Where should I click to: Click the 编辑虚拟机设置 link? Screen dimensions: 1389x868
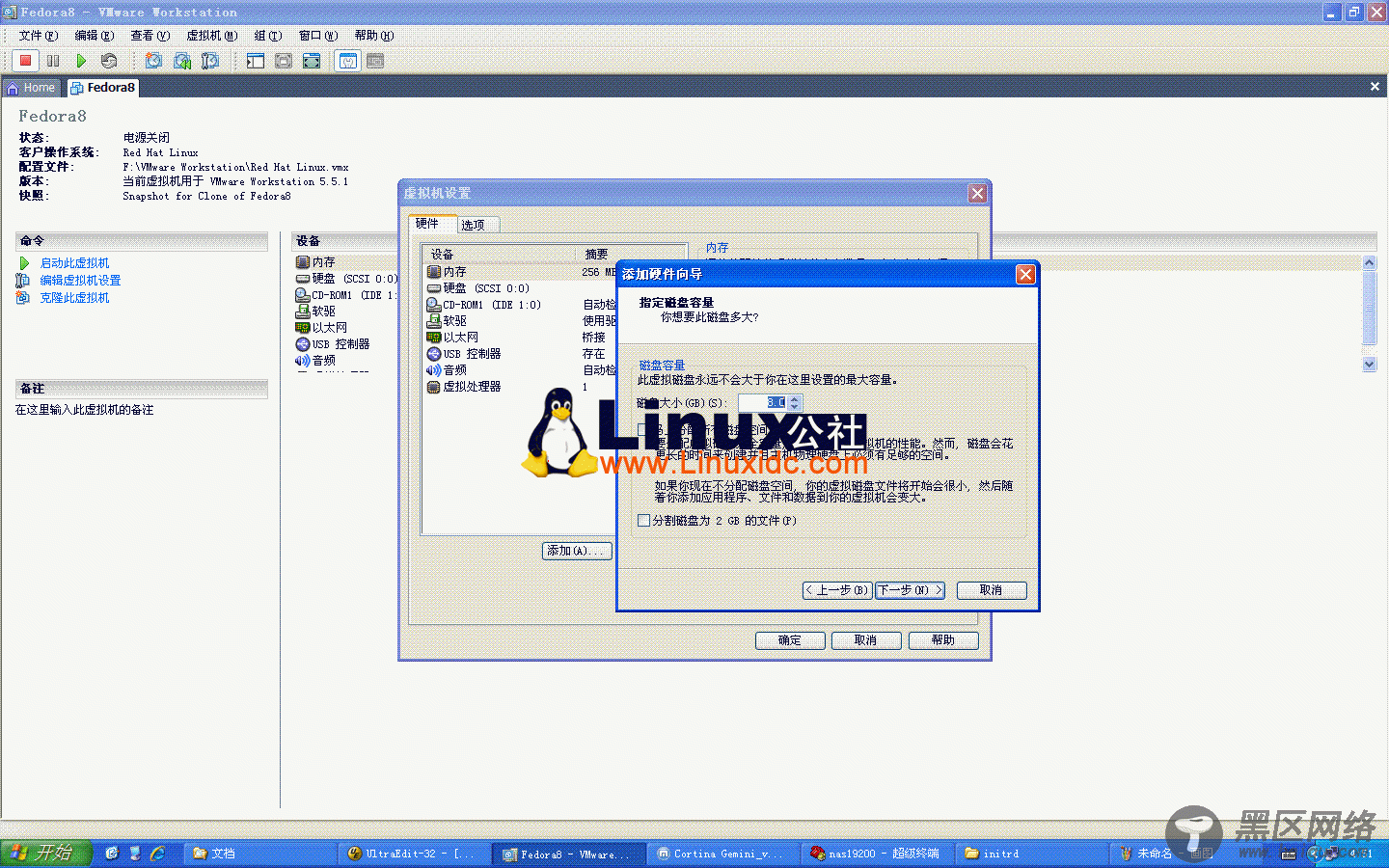[80, 281]
